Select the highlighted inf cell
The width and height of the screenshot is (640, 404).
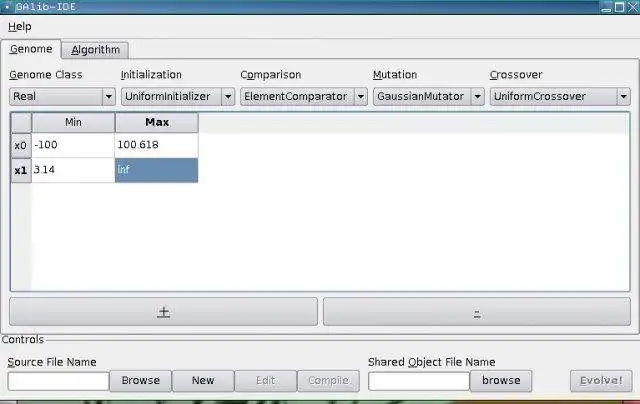[157, 170]
